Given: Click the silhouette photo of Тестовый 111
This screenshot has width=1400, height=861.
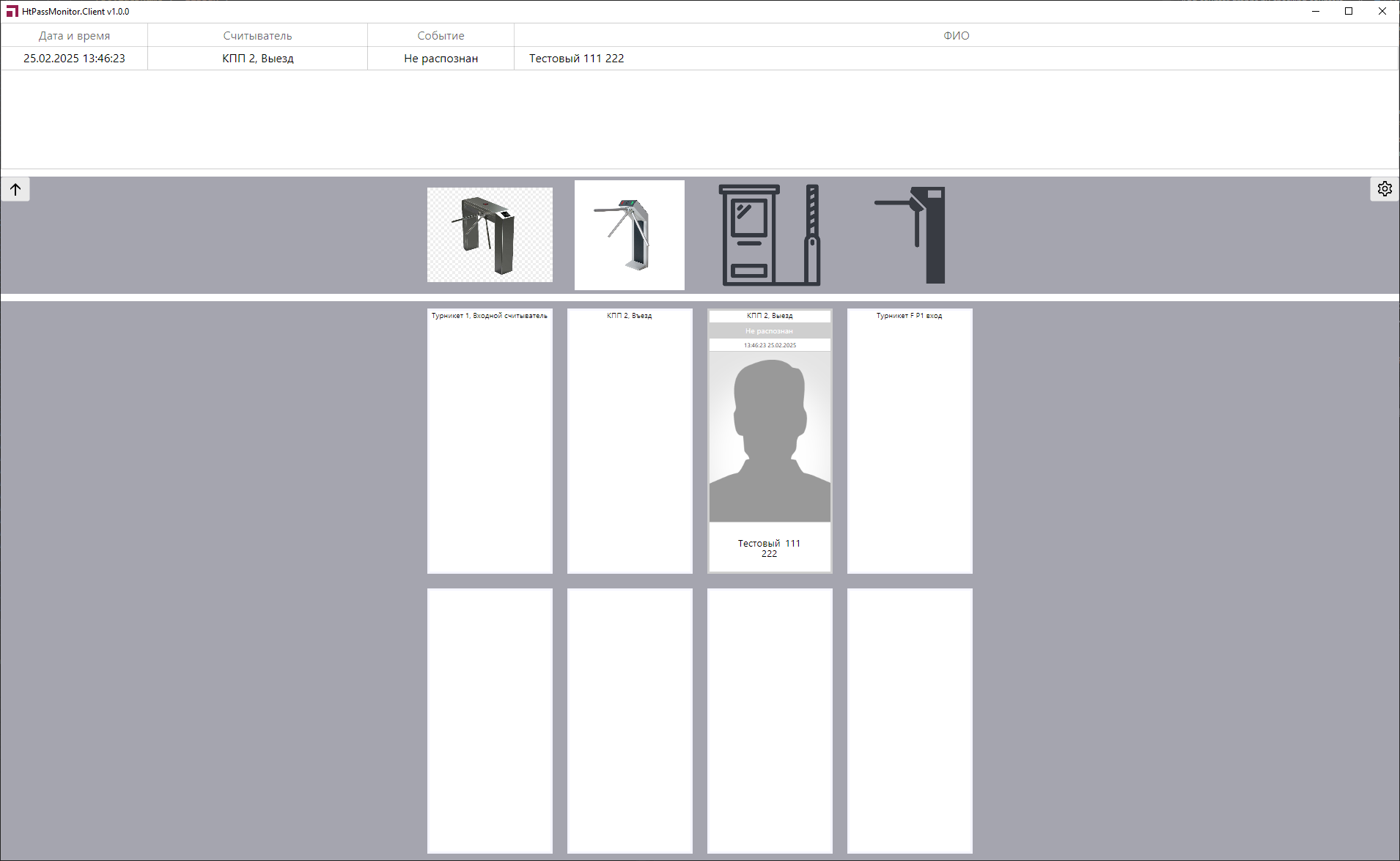Looking at the screenshot, I should click(x=770, y=437).
